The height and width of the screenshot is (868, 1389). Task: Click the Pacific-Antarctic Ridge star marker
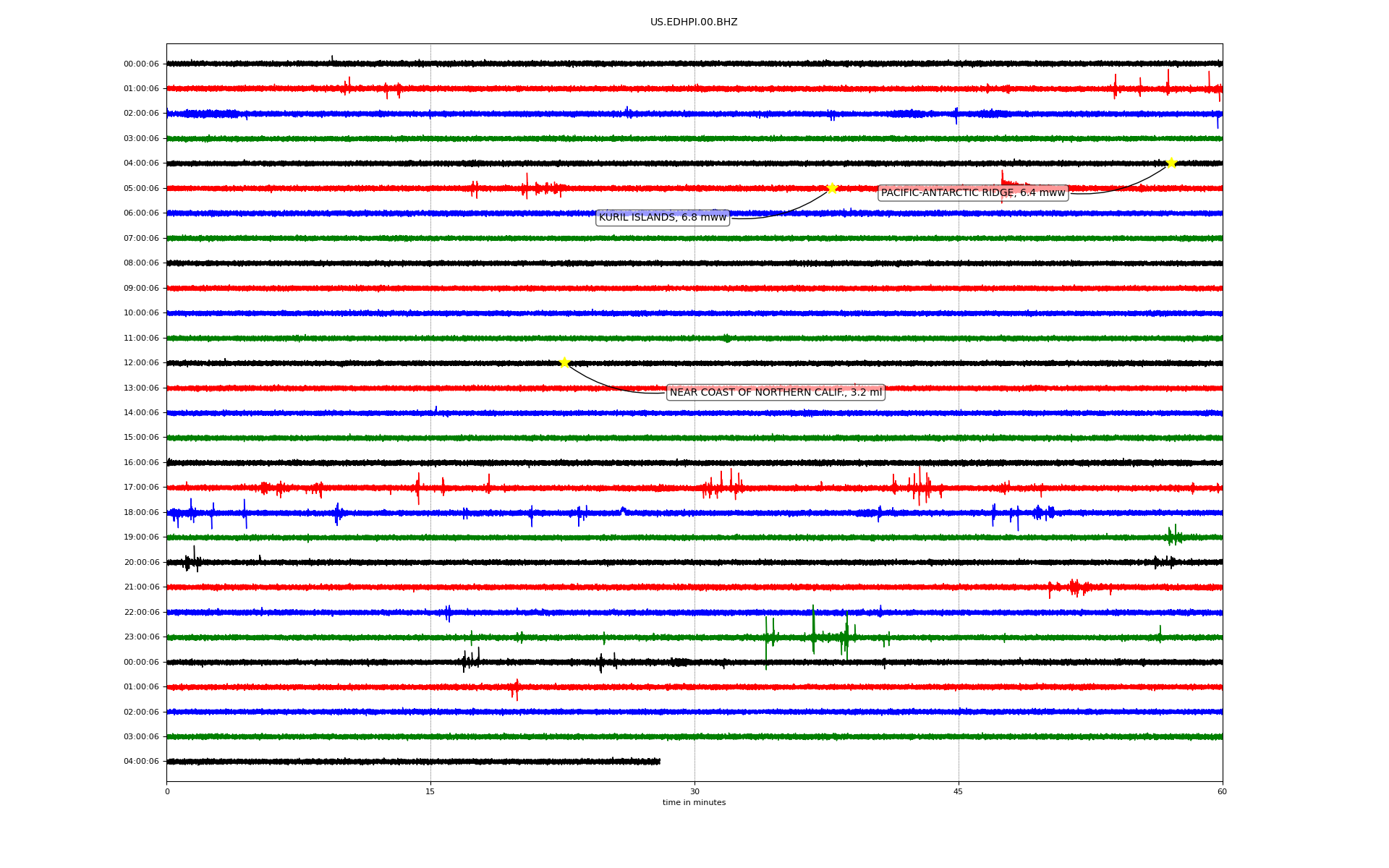click(x=1171, y=163)
